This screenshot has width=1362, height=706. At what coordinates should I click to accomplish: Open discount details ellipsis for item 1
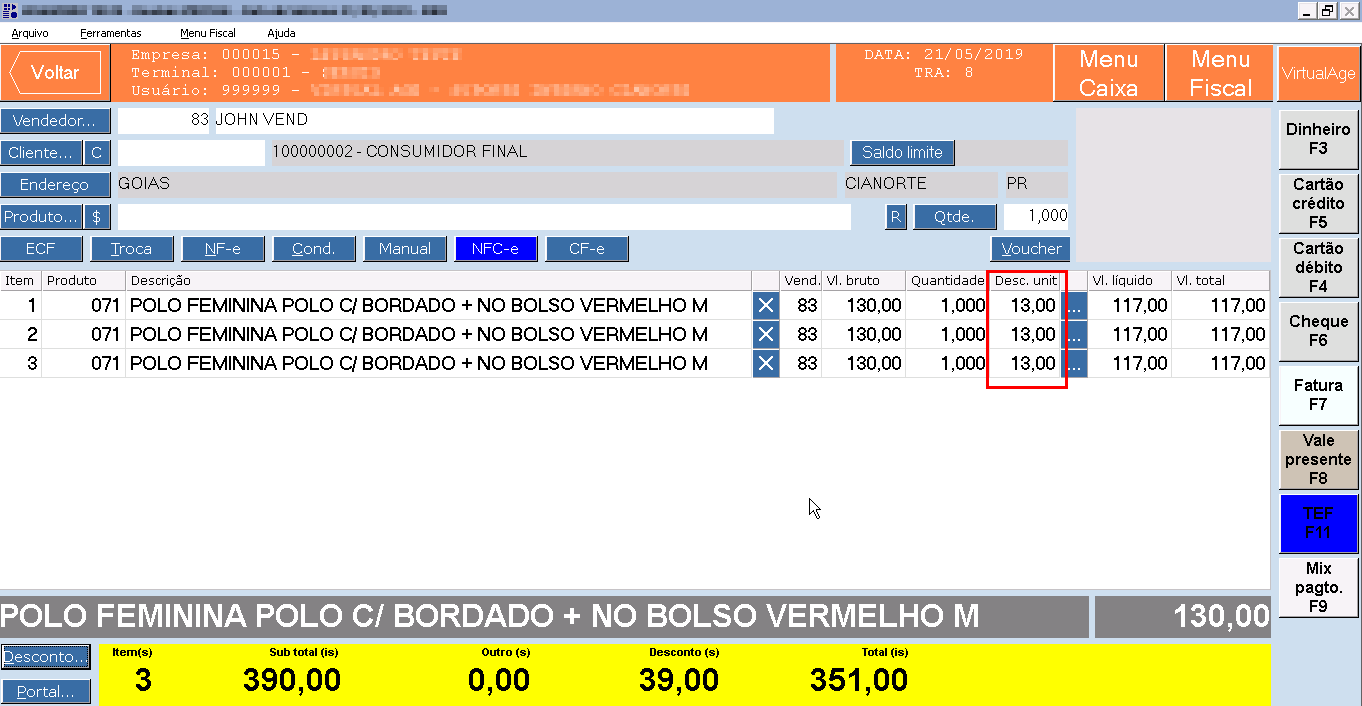click(1074, 306)
